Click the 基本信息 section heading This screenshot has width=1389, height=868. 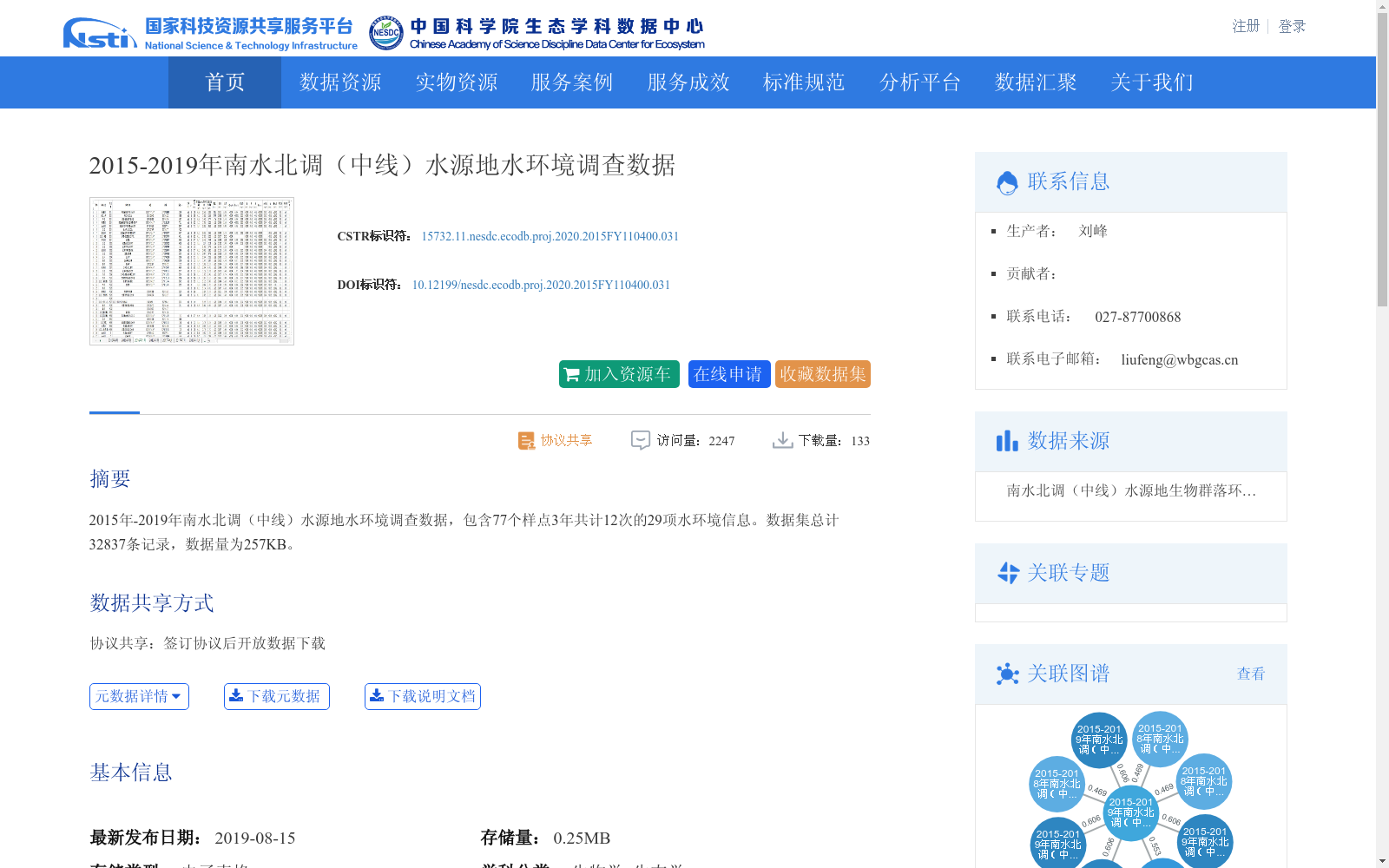point(131,772)
